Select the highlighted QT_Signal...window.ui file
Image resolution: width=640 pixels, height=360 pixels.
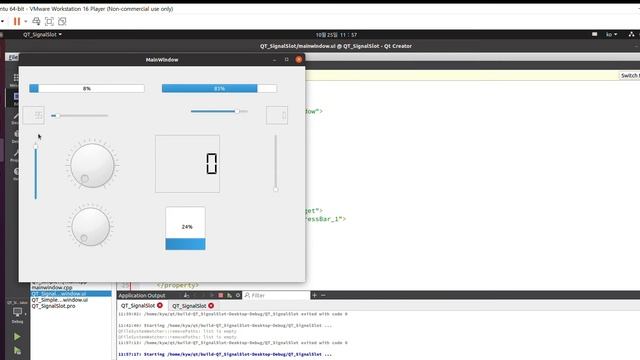(71, 293)
